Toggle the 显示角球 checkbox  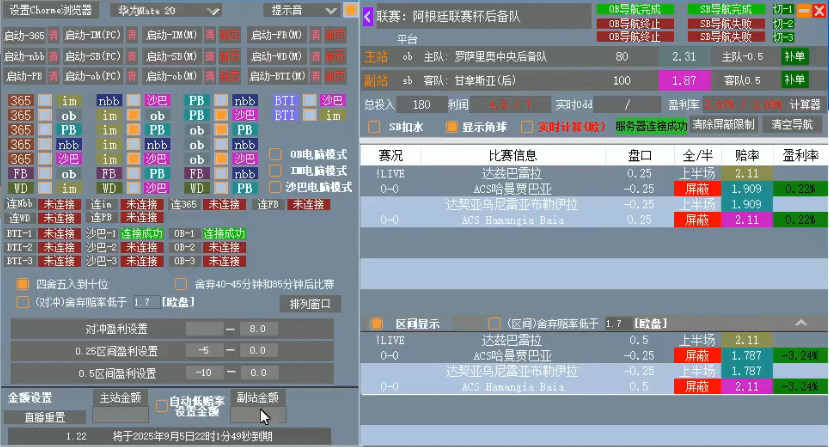click(452, 127)
